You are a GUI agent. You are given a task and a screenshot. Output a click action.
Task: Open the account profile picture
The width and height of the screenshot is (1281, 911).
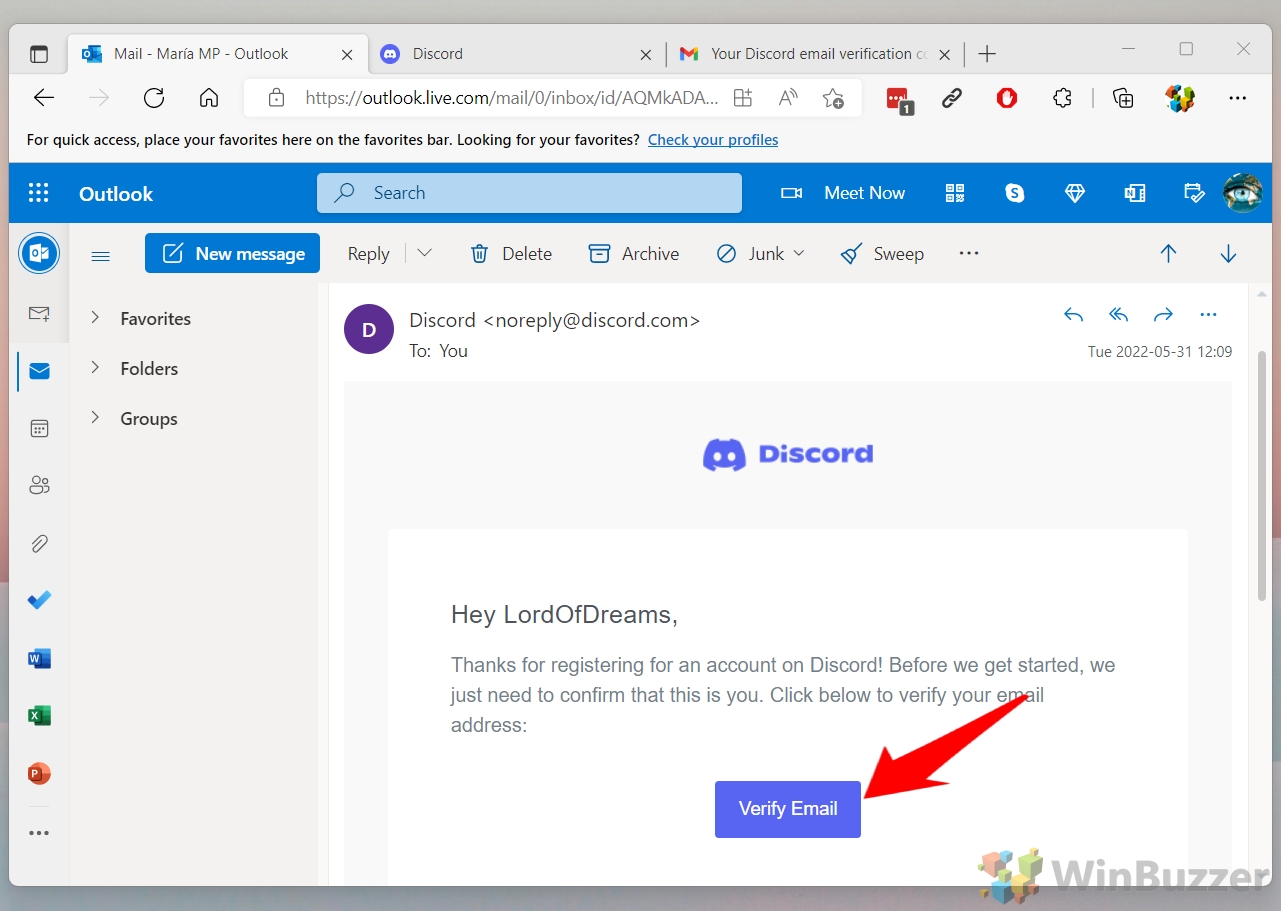click(1243, 193)
